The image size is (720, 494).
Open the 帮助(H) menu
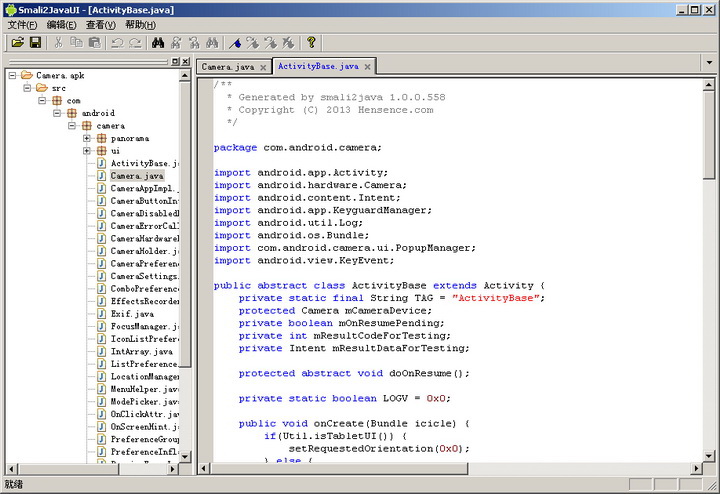tap(140, 24)
